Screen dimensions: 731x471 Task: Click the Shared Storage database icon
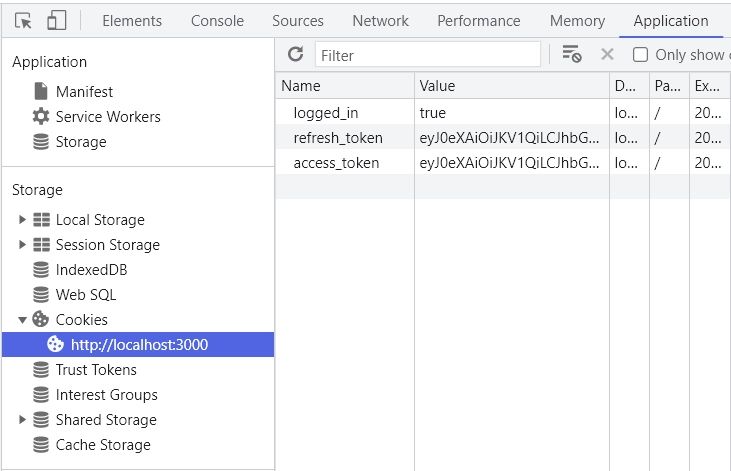pyautogui.click(x=41, y=420)
